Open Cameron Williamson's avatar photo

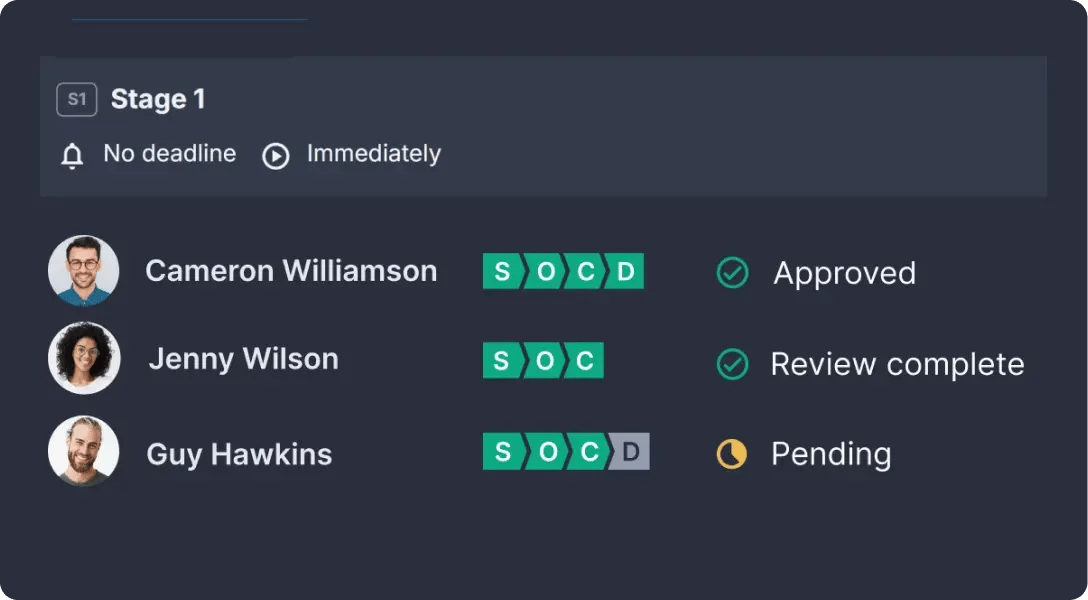coord(84,271)
